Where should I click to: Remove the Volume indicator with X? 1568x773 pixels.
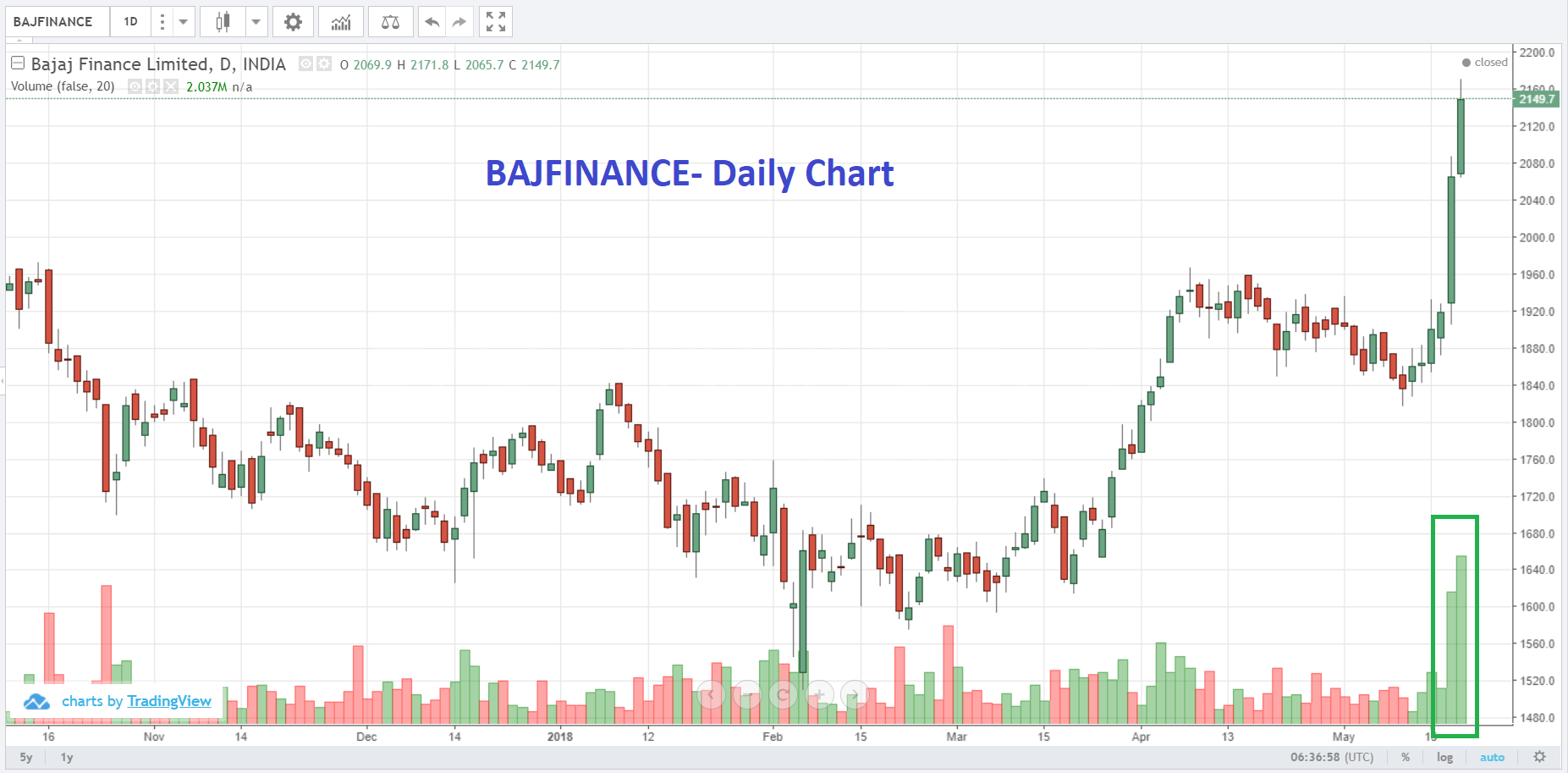pyautogui.click(x=171, y=86)
